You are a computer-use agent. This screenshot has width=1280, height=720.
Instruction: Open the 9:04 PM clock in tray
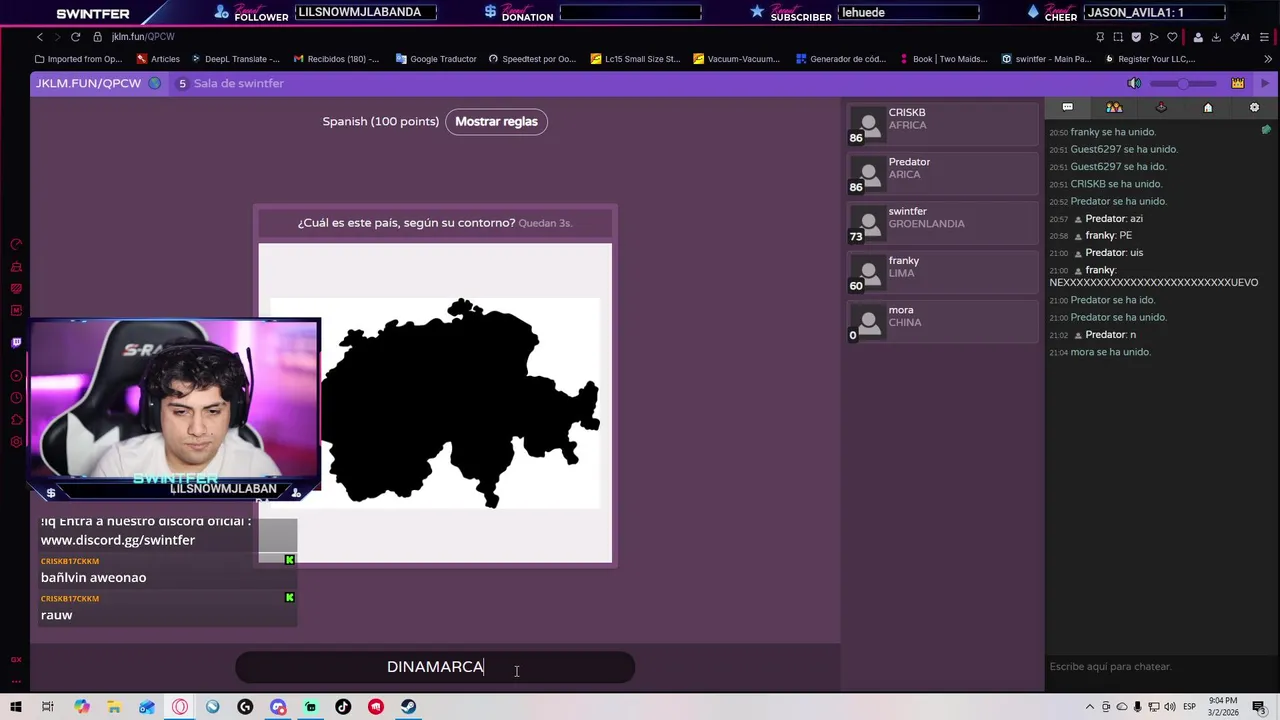1222,706
